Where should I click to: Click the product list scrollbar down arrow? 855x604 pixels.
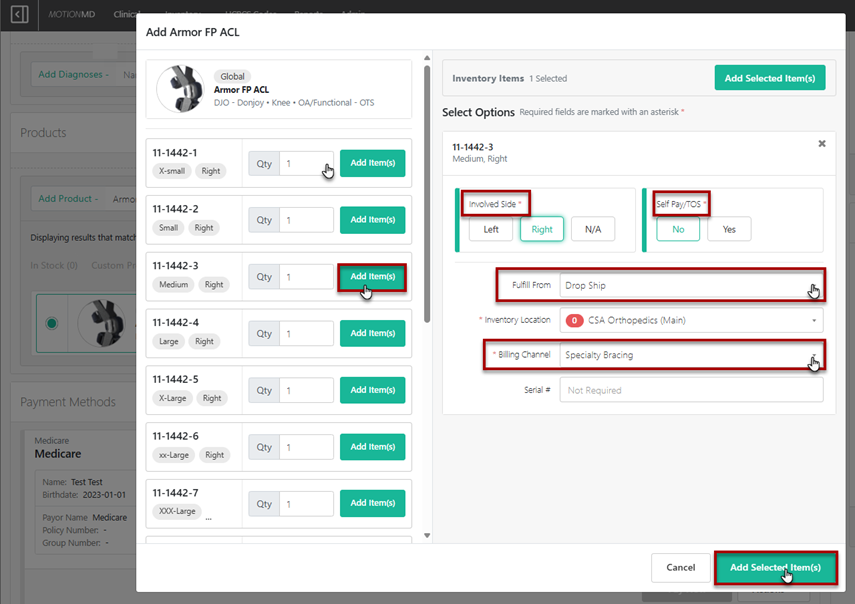[x=428, y=535]
